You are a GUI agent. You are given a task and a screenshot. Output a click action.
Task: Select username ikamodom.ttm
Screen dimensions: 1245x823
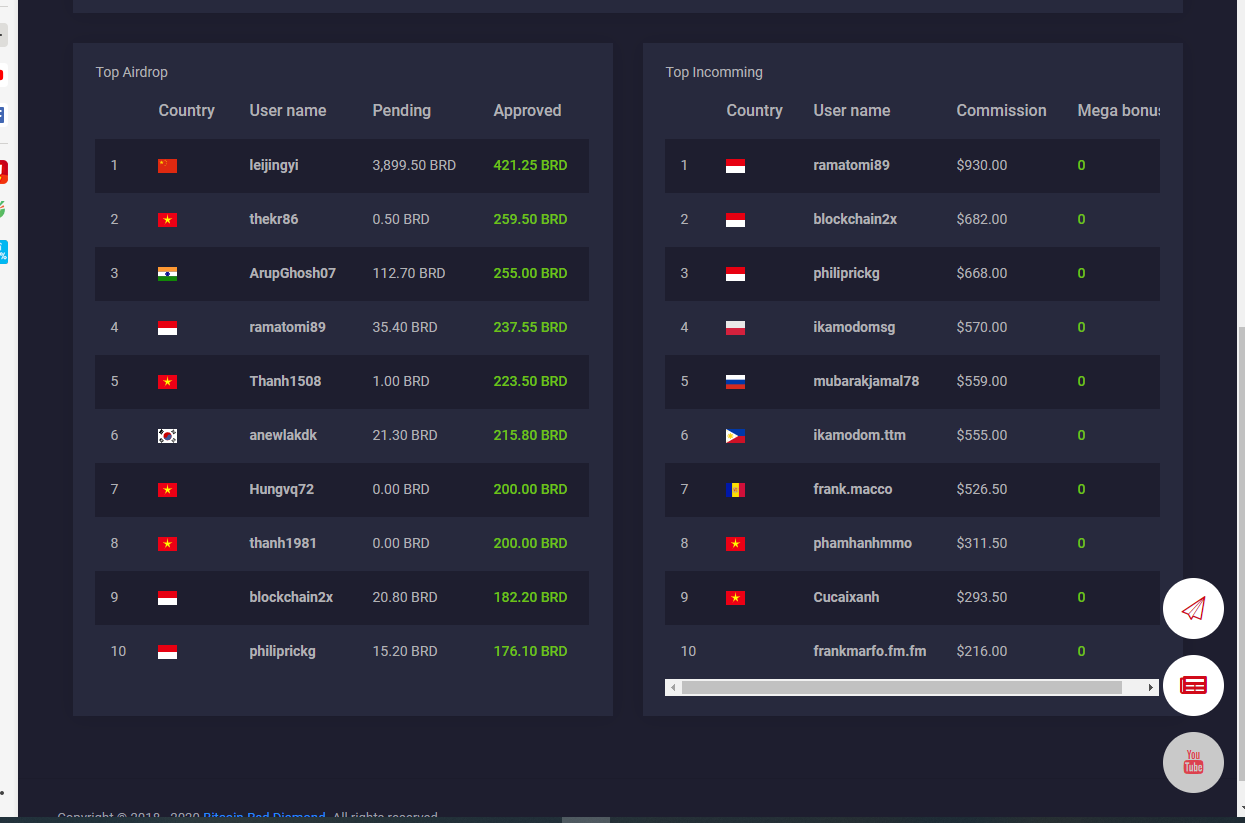859,435
